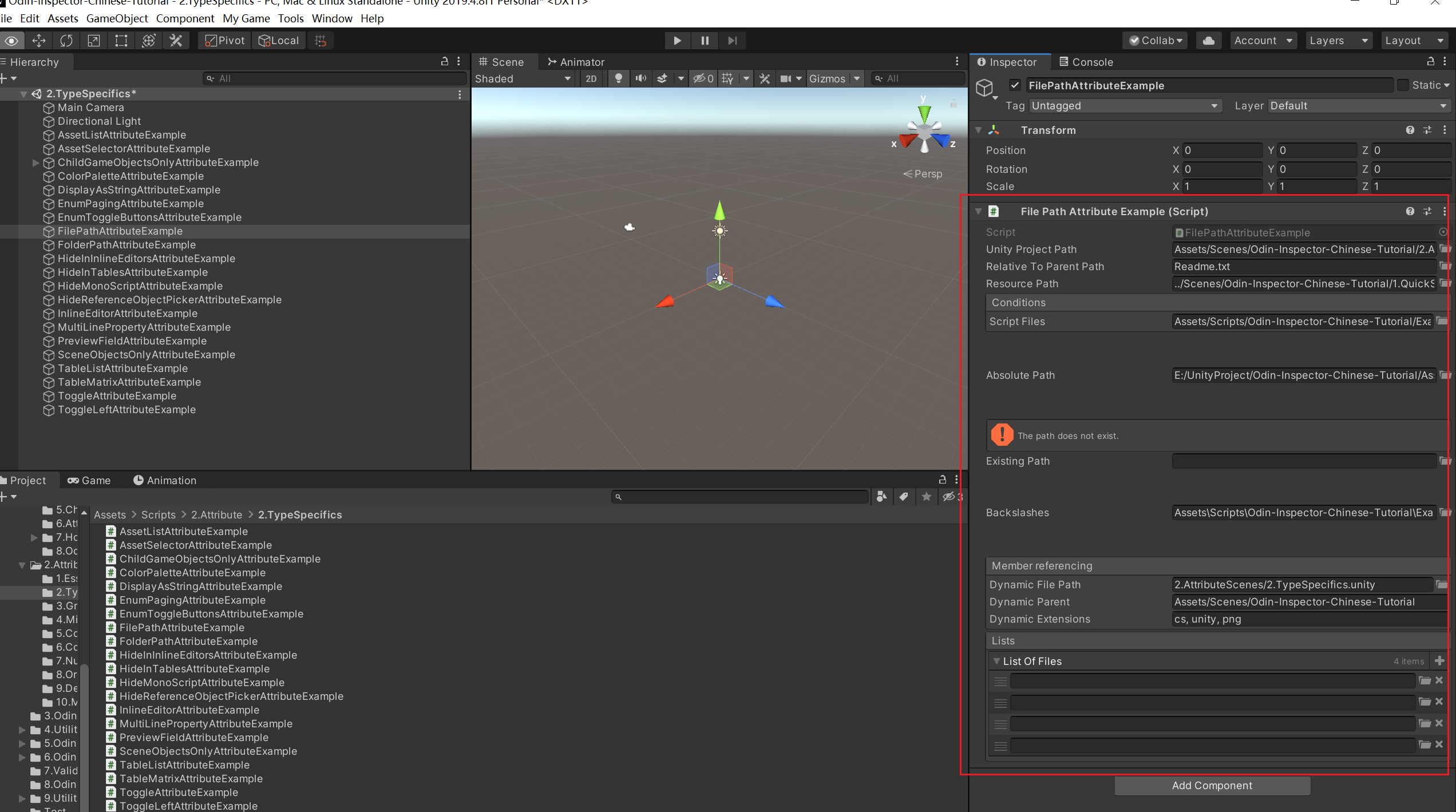This screenshot has width=1456, height=812.
Task: Browse file for Existing Path
Action: (x=1445, y=461)
